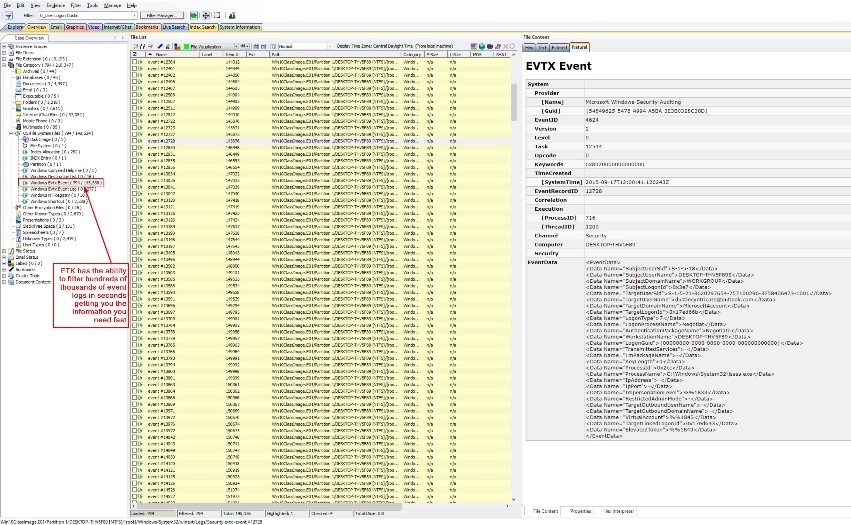851x525 pixels.
Task: Click the File List scroll-down arrow
Action: pos(514,499)
